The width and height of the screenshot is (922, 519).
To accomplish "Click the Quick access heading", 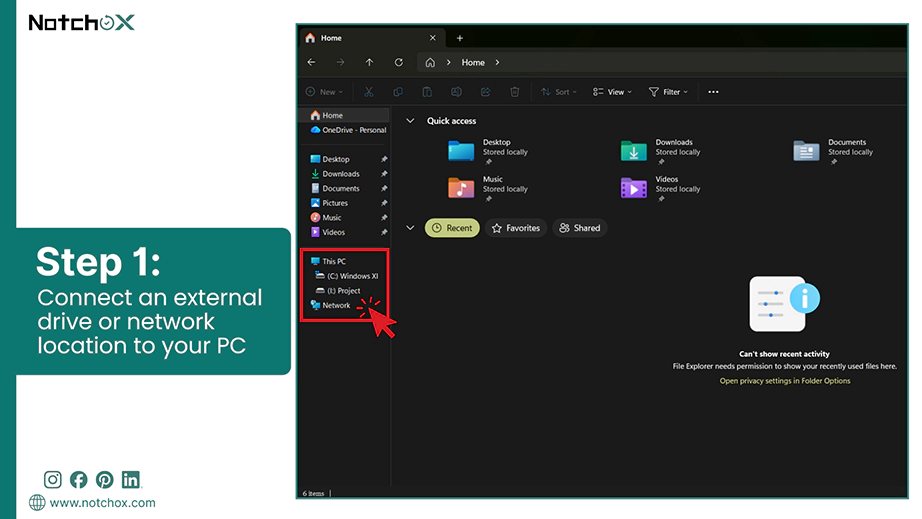I will 452,121.
